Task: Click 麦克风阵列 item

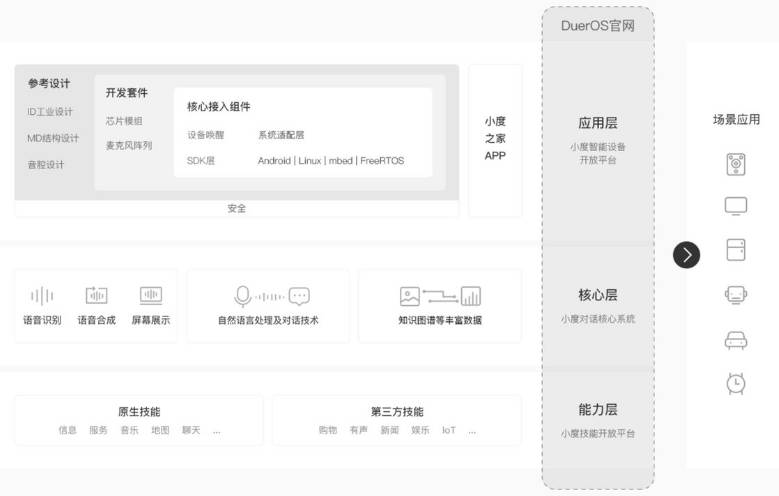Action: 129,146
